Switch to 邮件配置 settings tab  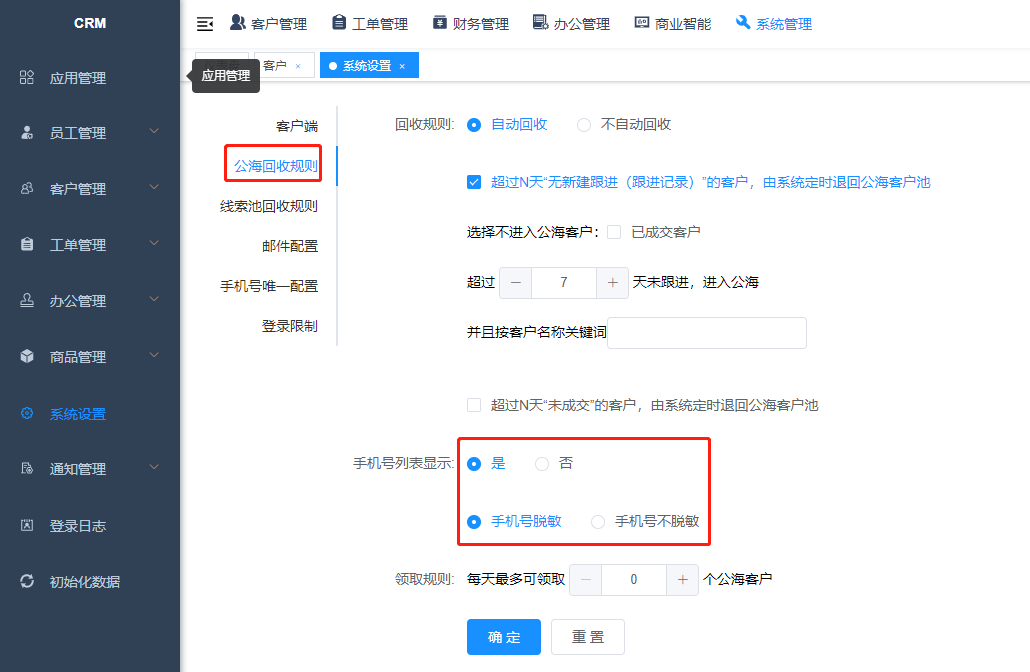[x=289, y=246]
